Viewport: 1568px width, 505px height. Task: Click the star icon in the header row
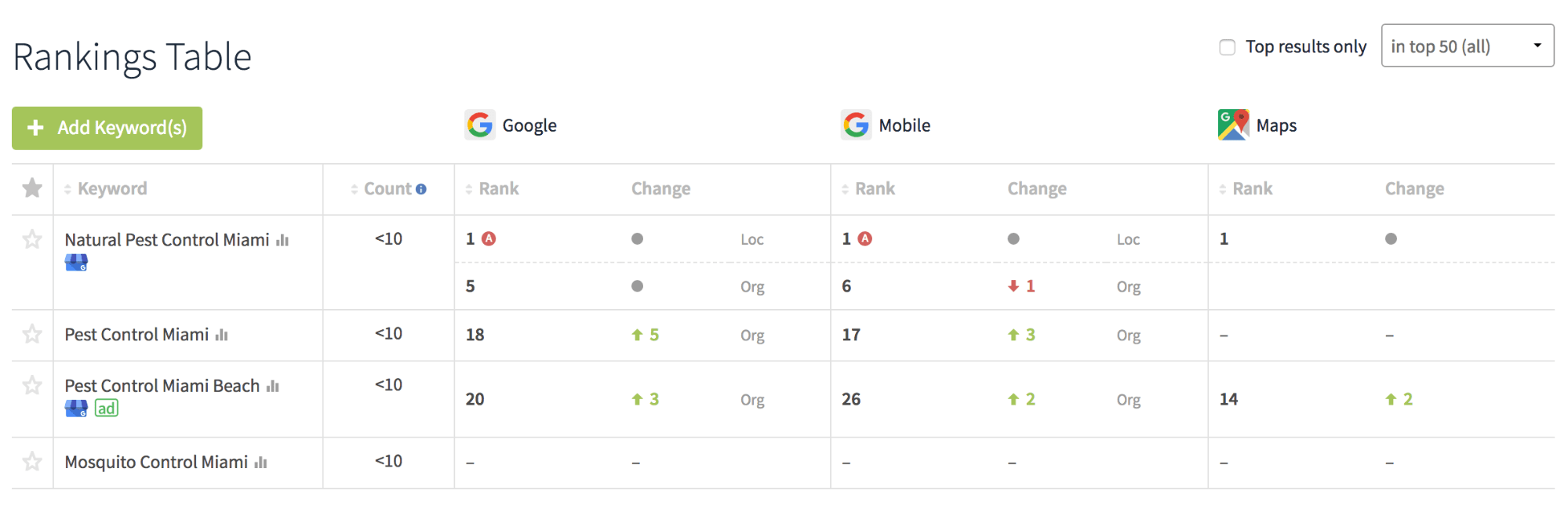pos(32,188)
